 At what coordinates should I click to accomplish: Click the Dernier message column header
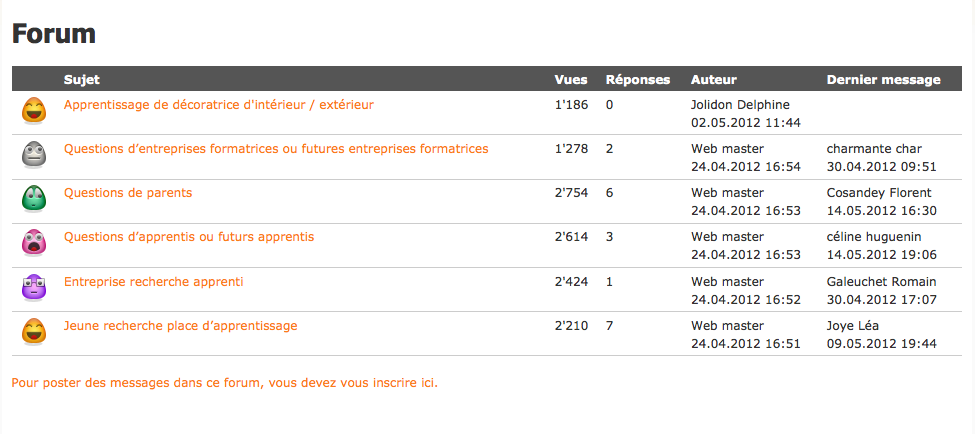coord(884,80)
